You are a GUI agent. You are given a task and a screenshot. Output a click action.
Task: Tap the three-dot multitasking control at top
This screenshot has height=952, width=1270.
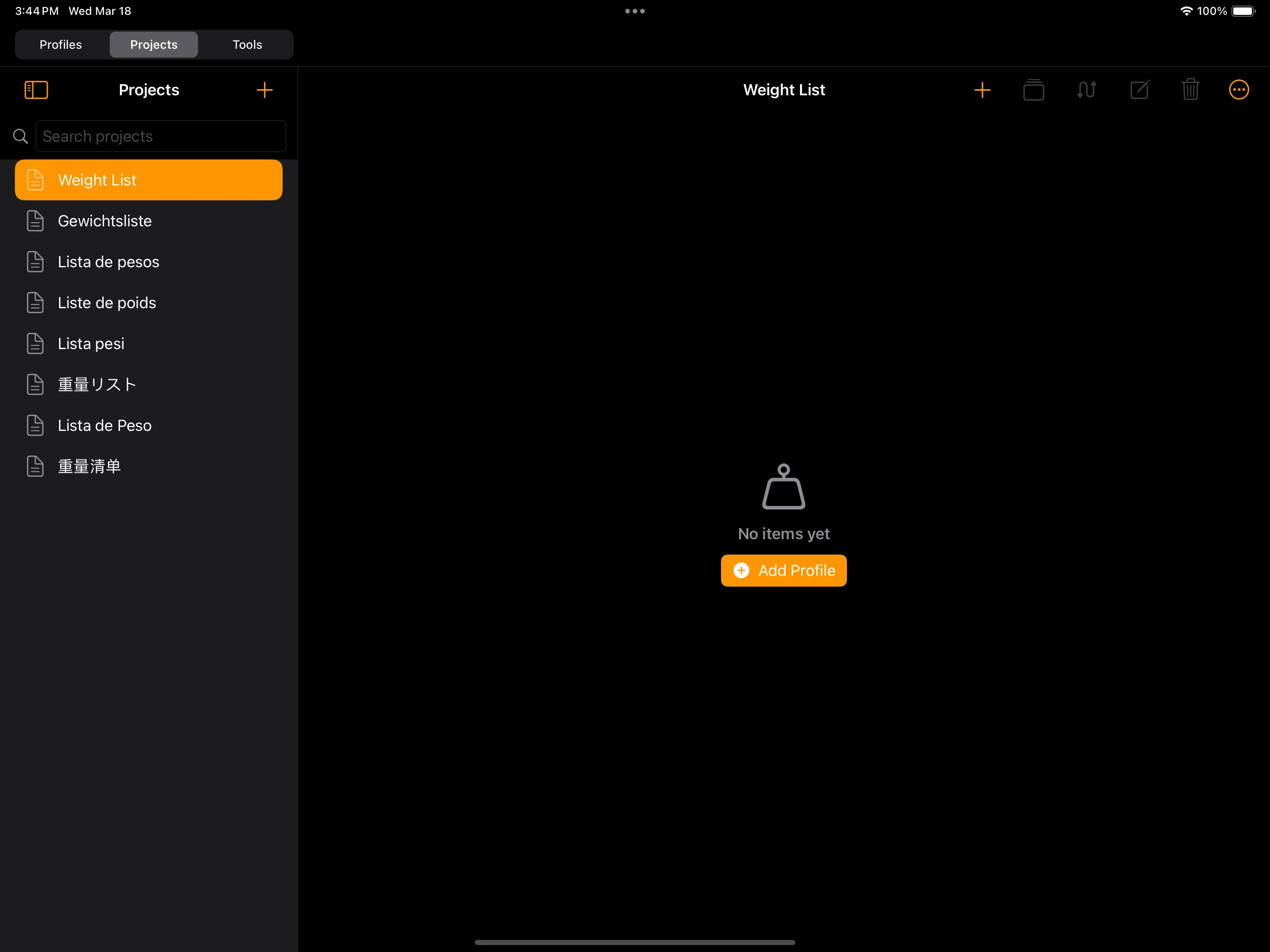coord(635,11)
